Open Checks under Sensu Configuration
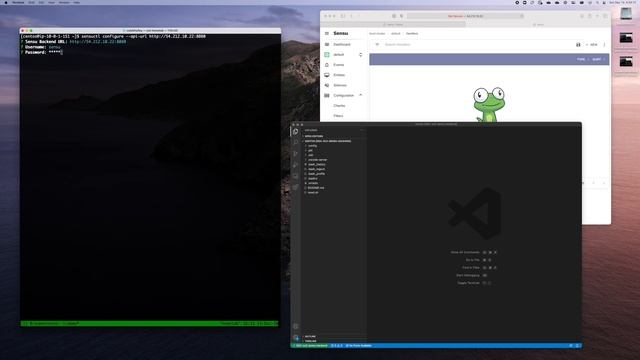The image size is (640, 360). (x=339, y=106)
